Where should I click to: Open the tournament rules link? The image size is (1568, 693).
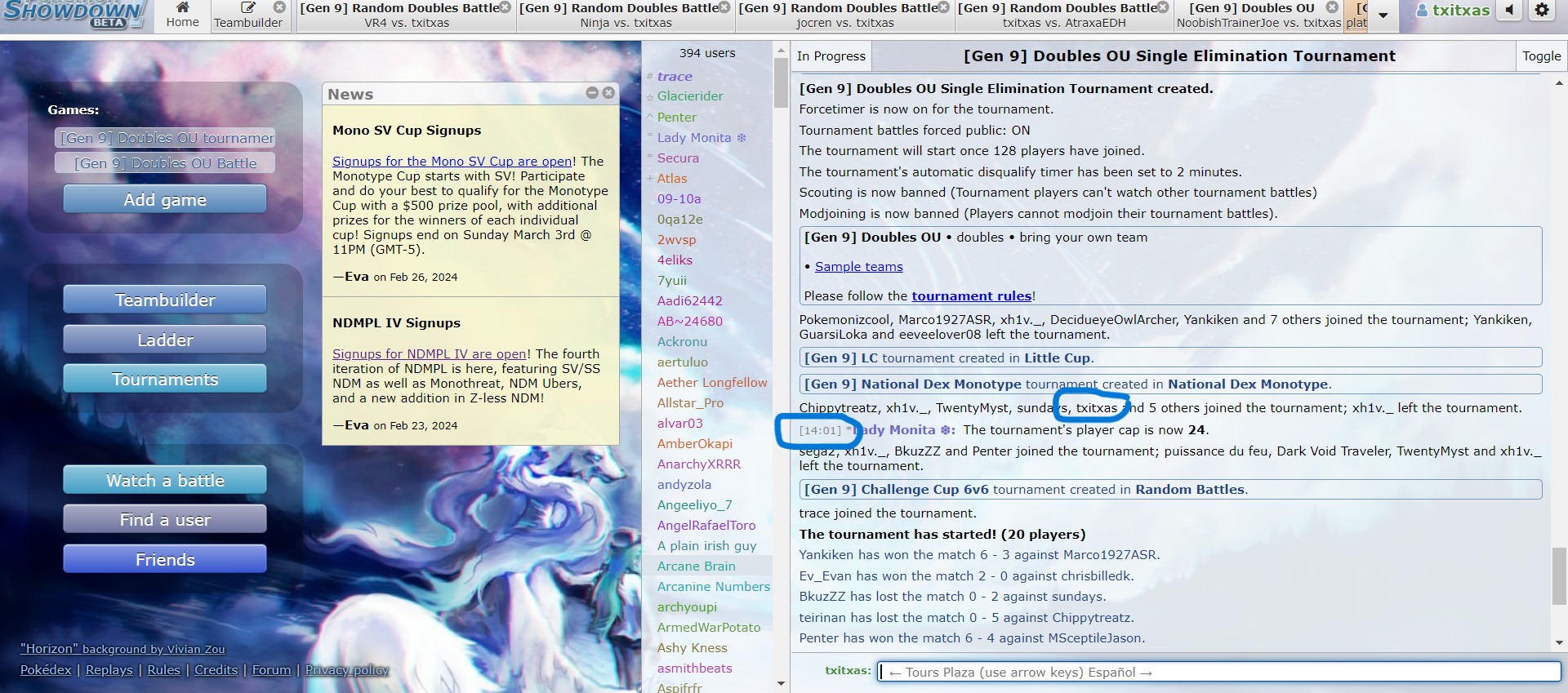[x=972, y=296]
